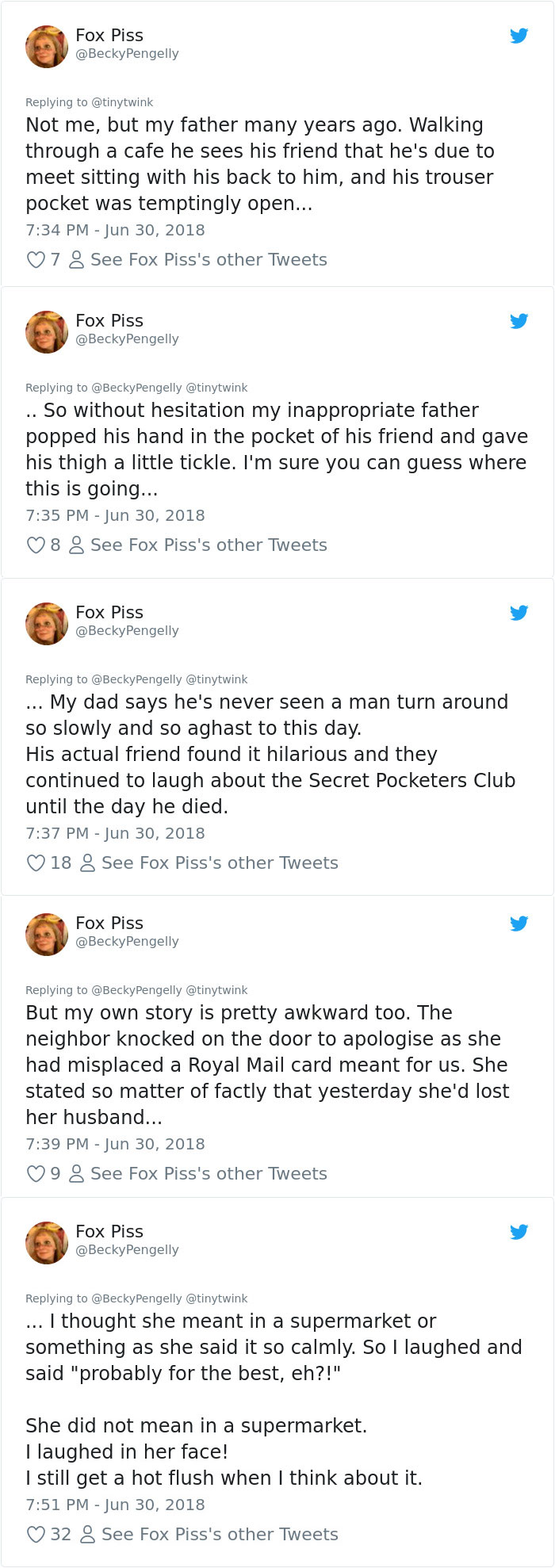This screenshot has width=555, height=1568.
Task: Click the profile person icon beside the 7 likes
Action: click(75, 259)
